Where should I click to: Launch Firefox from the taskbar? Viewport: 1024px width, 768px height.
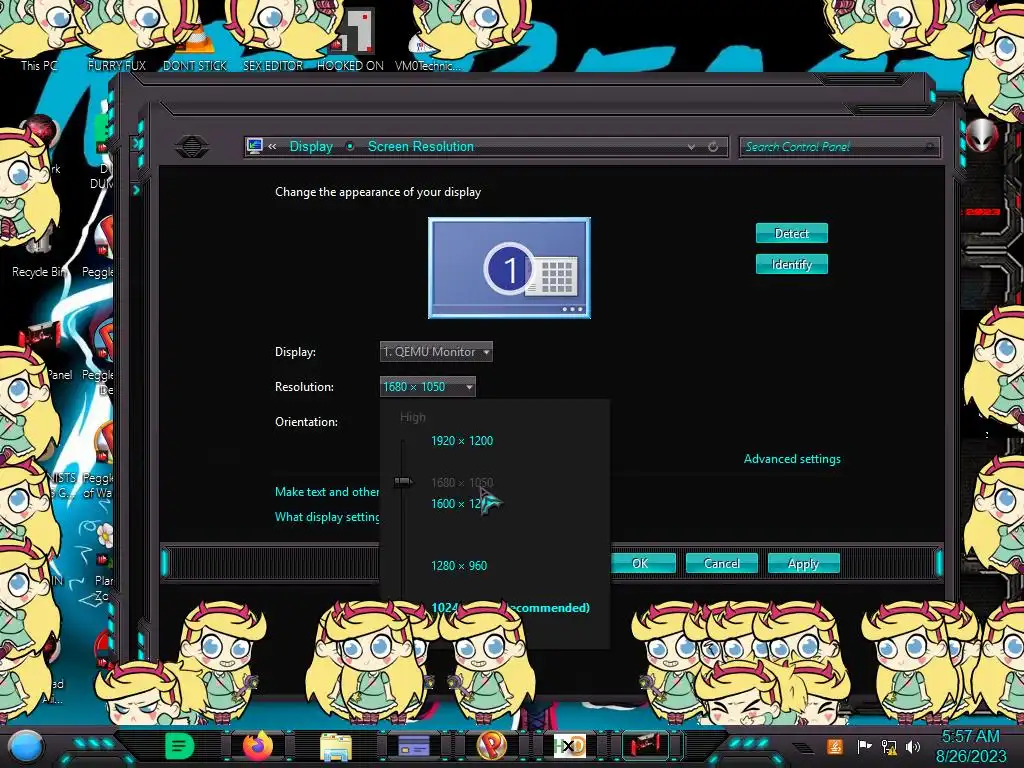pos(257,746)
